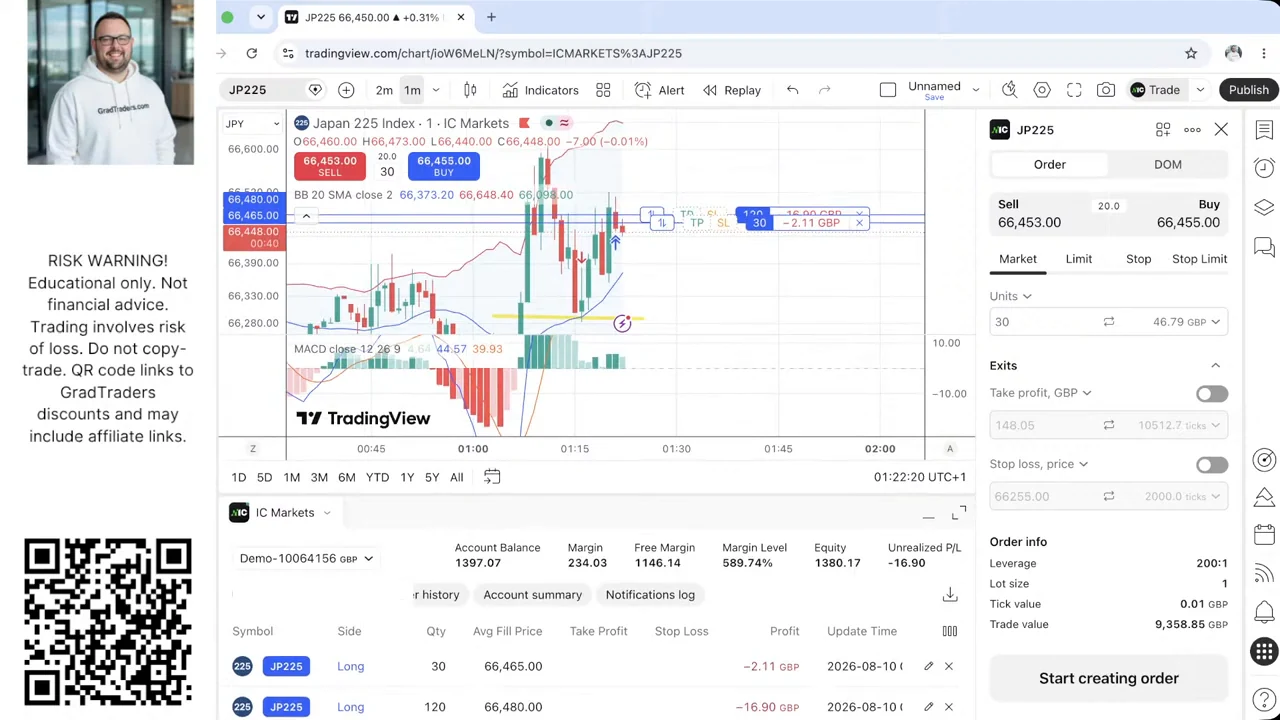Click Start creating order button
1280x720 pixels.
[x=1109, y=678]
